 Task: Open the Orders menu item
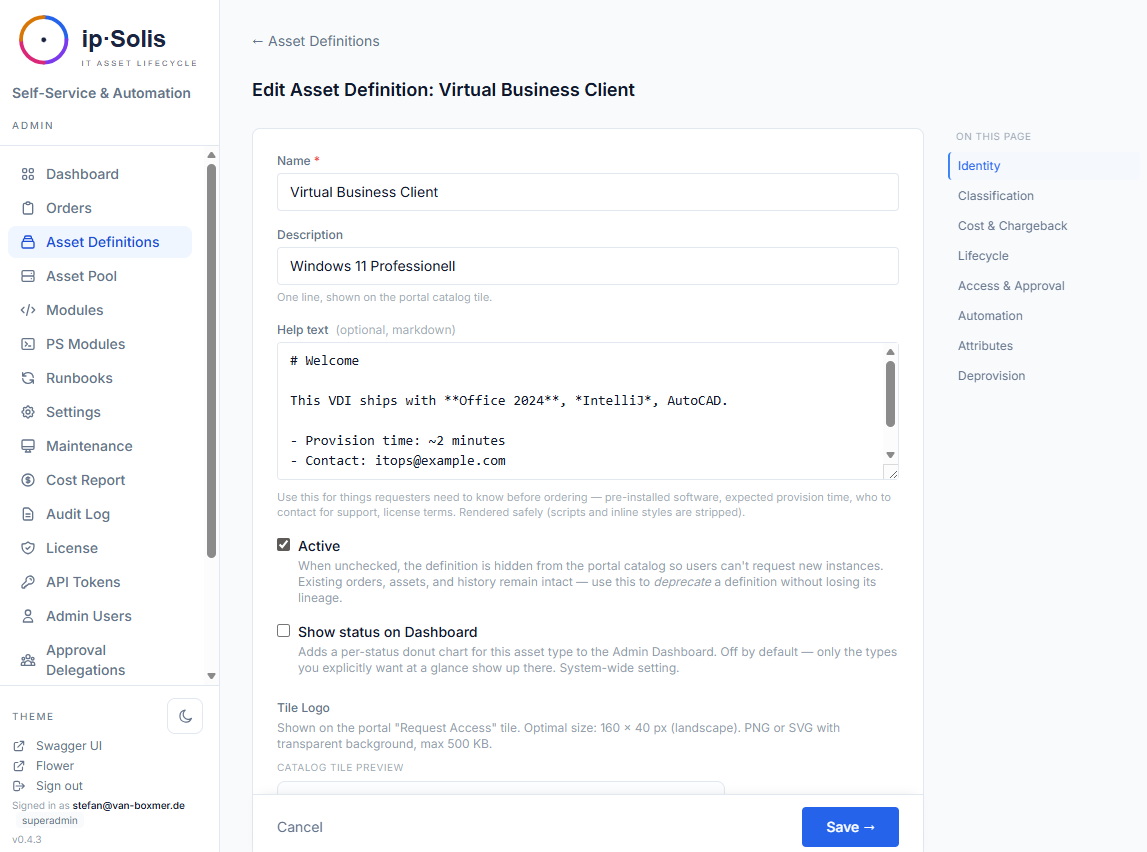click(x=100, y=208)
